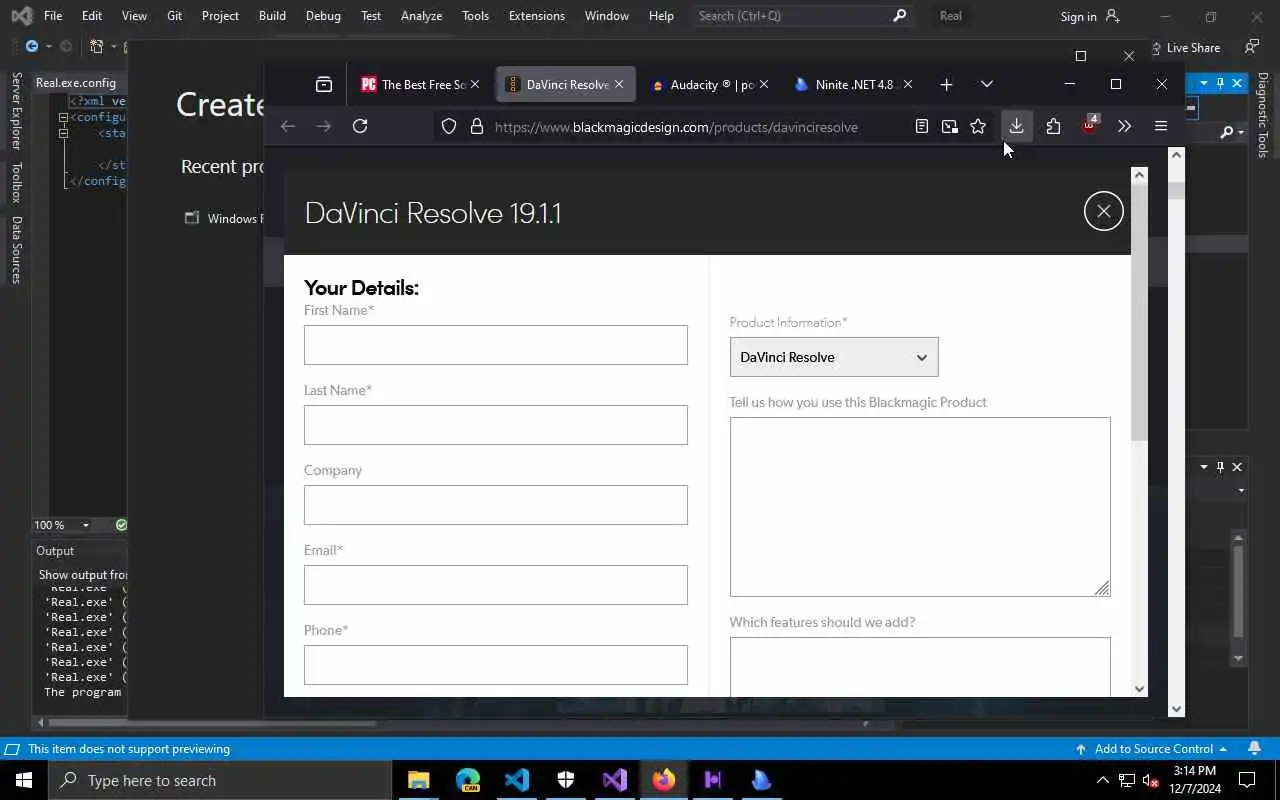The image size is (1280, 800).
Task: Close the DaVinci Resolve browser tab
Action: click(619, 84)
